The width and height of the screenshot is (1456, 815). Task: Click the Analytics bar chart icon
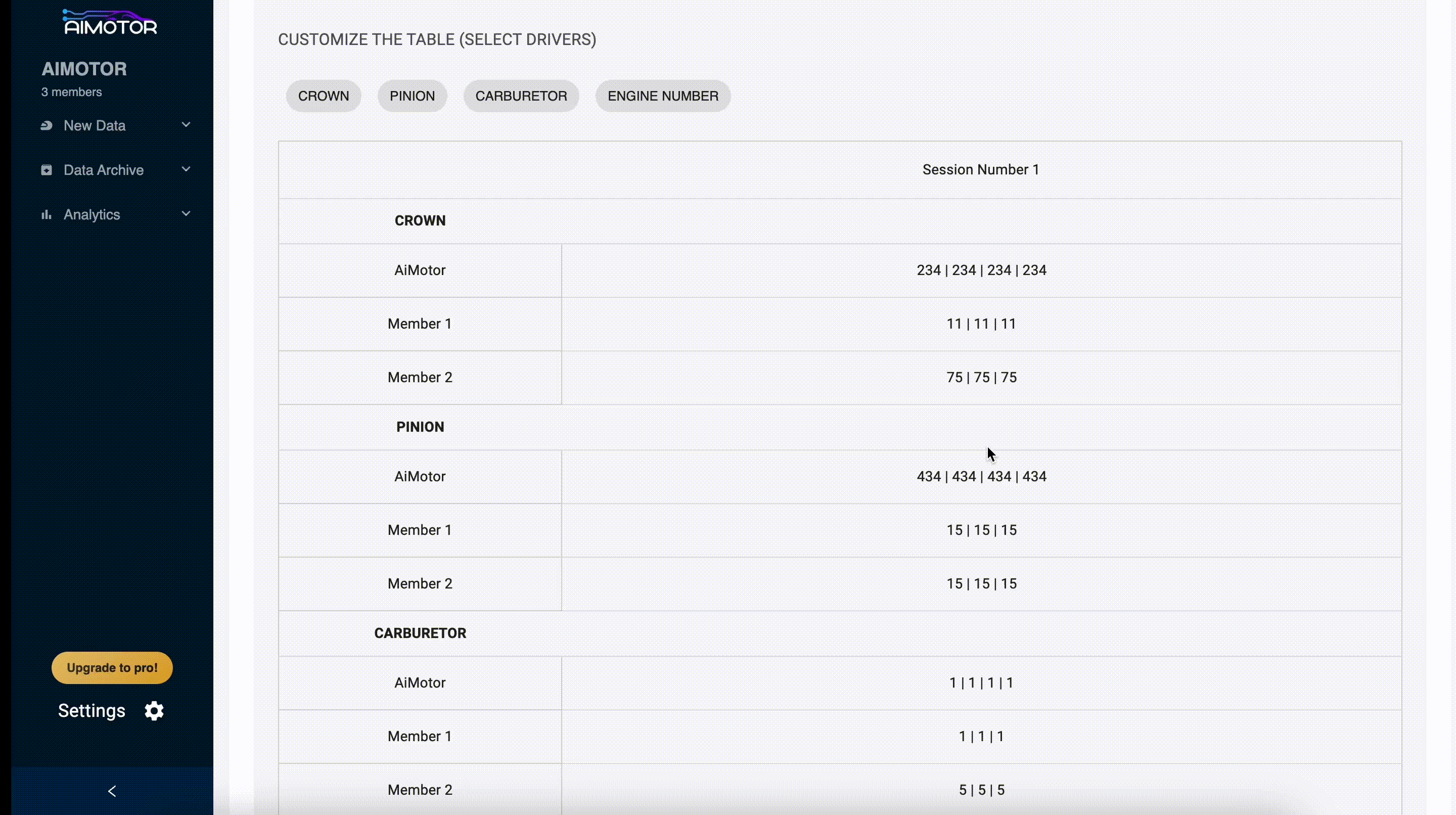[47, 215]
